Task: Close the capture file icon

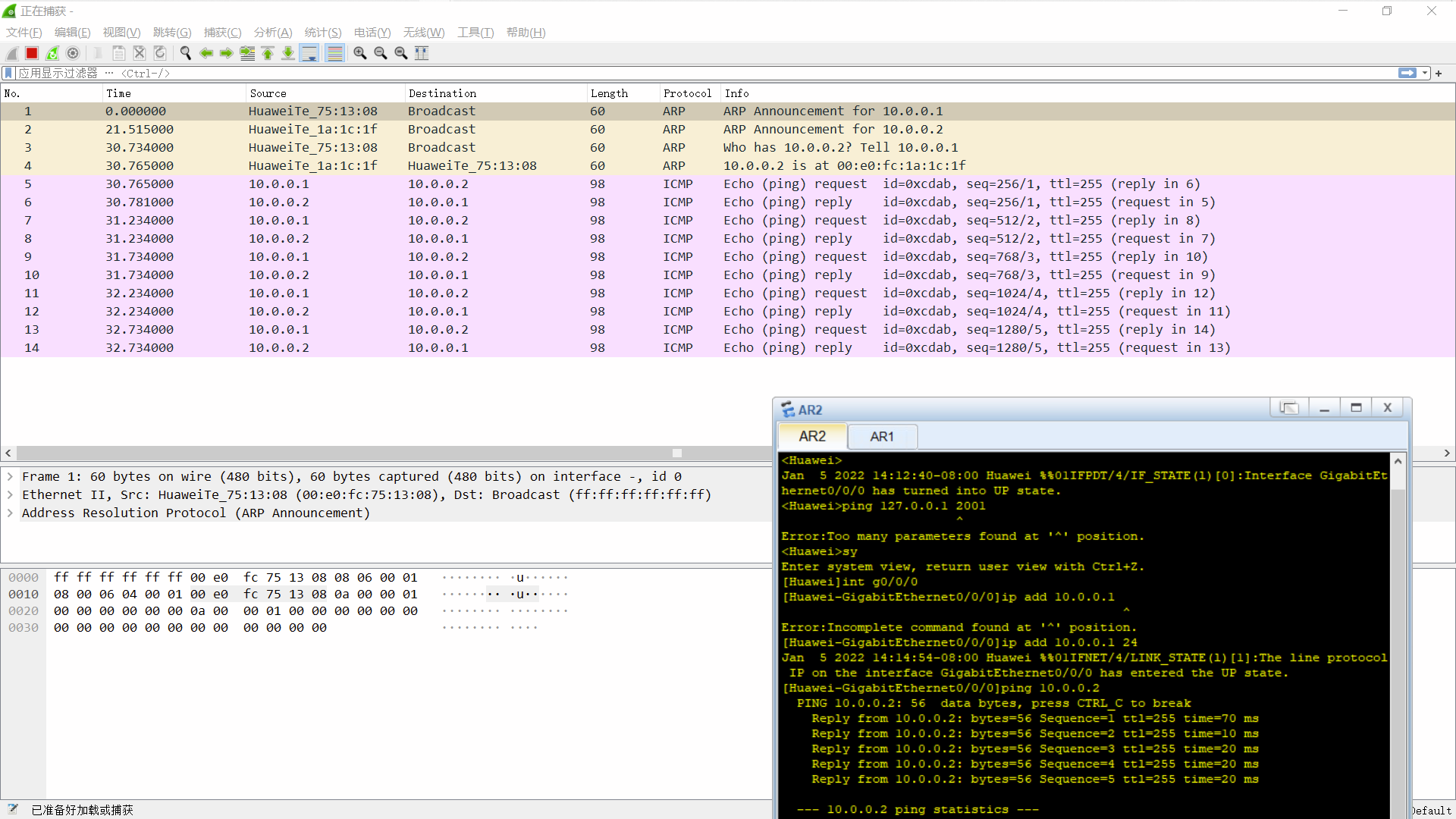Action: click(140, 53)
